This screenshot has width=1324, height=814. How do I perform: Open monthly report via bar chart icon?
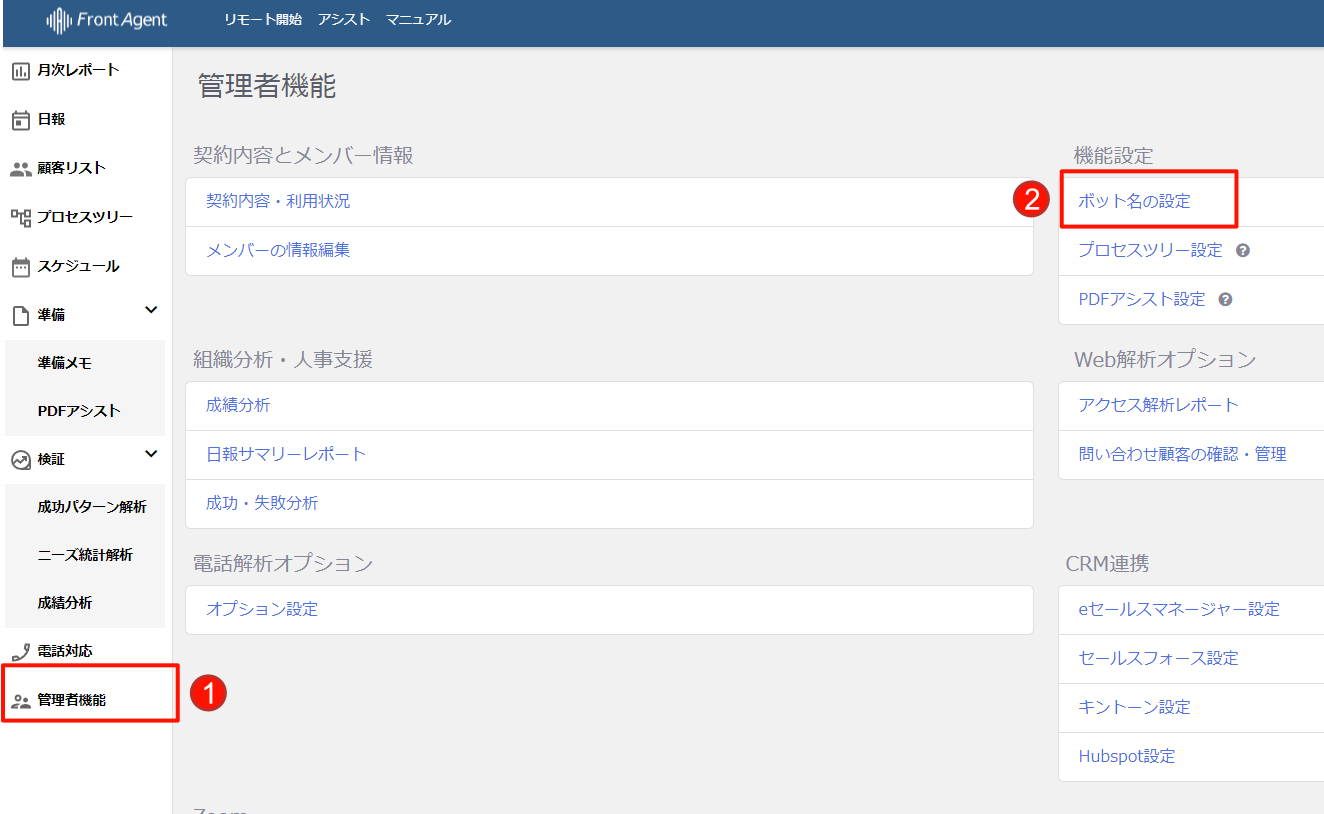[x=21, y=70]
